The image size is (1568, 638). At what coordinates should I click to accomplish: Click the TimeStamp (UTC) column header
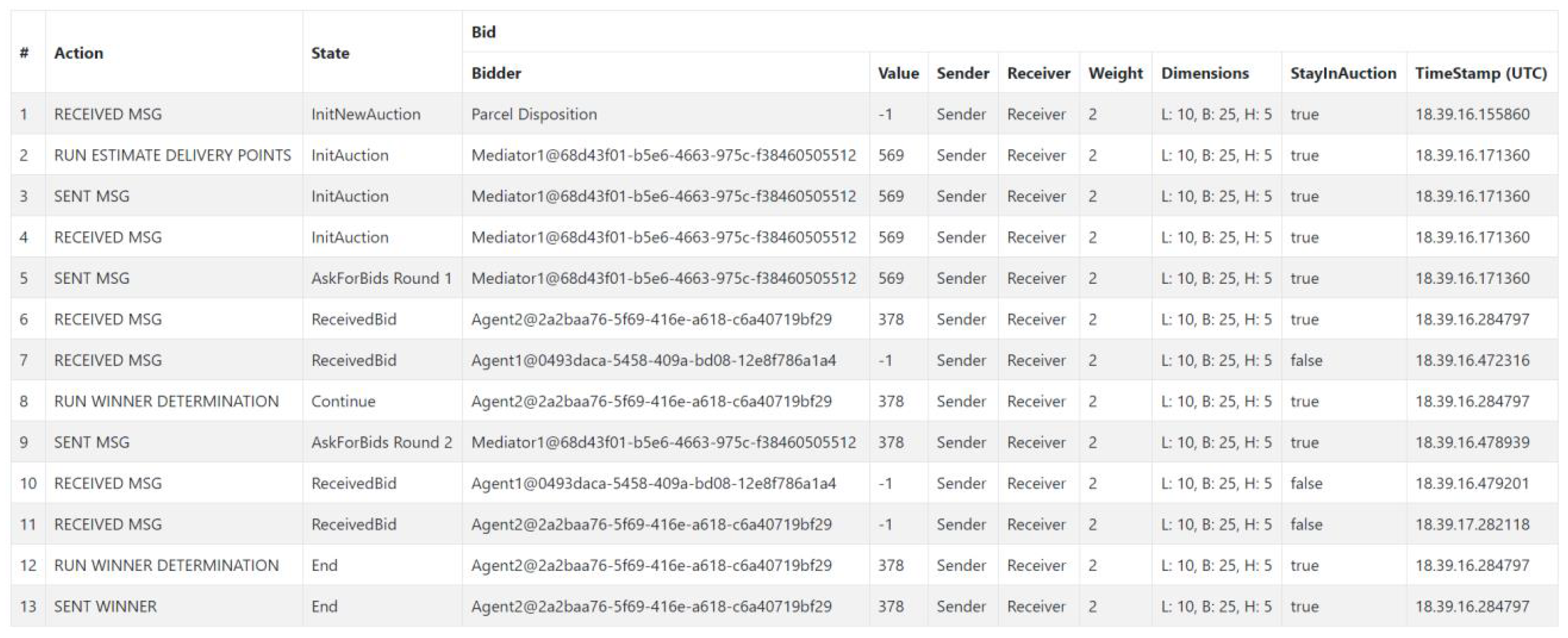point(1481,73)
